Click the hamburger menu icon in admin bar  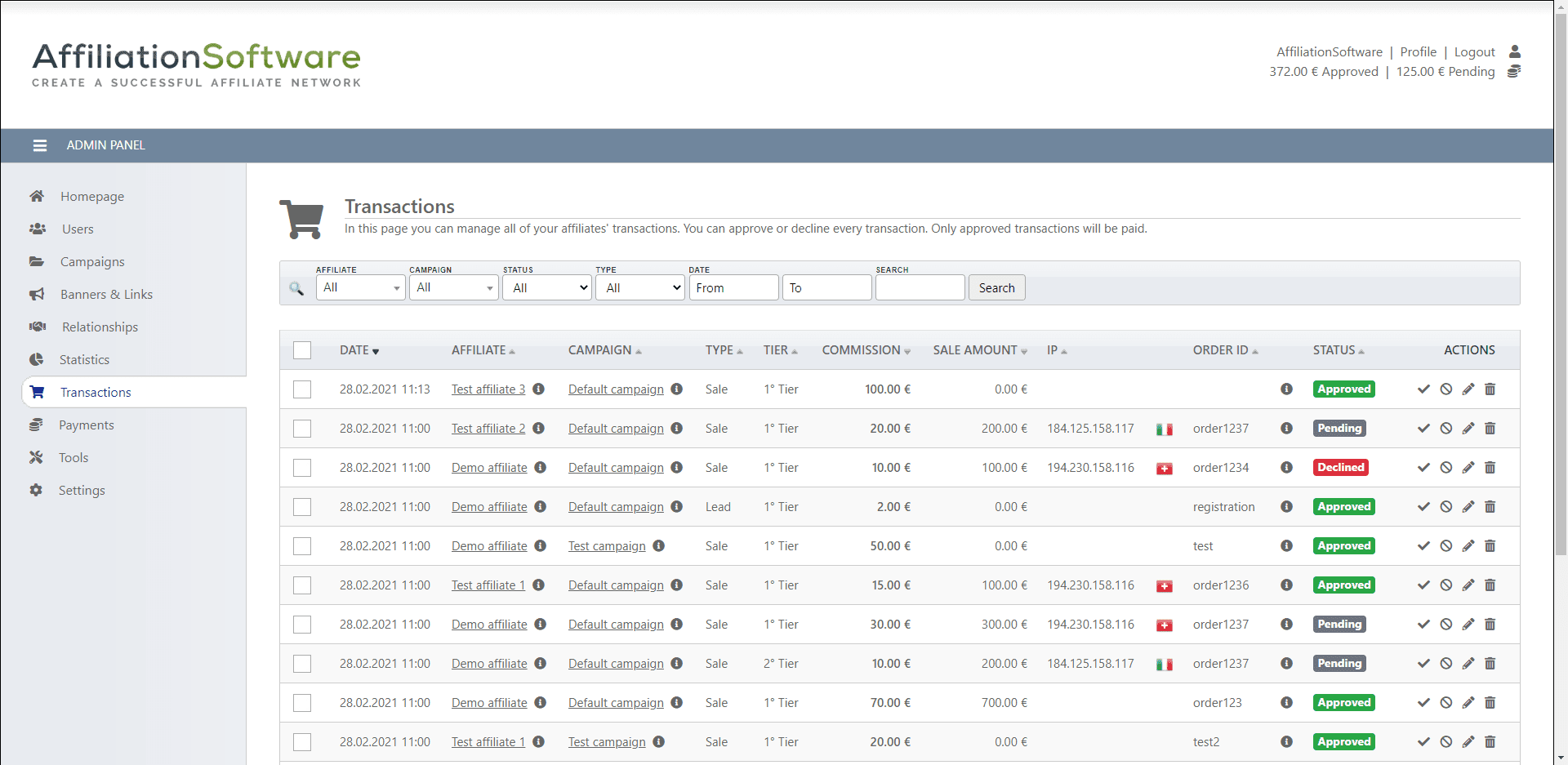[x=39, y=145]
